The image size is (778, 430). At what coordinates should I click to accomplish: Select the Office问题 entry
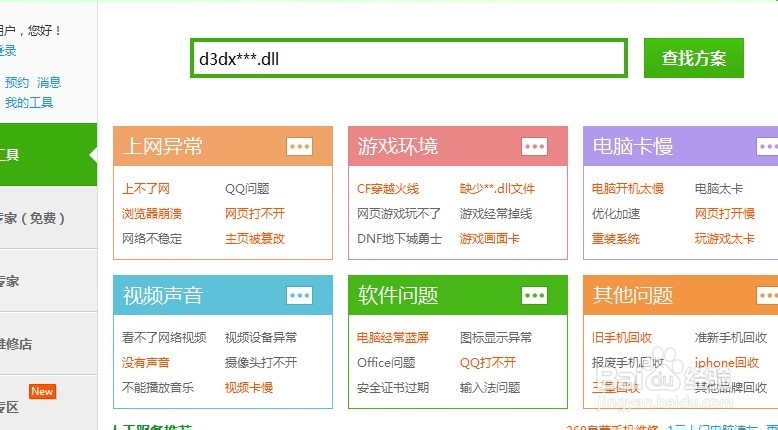click(x=386, y=363)
